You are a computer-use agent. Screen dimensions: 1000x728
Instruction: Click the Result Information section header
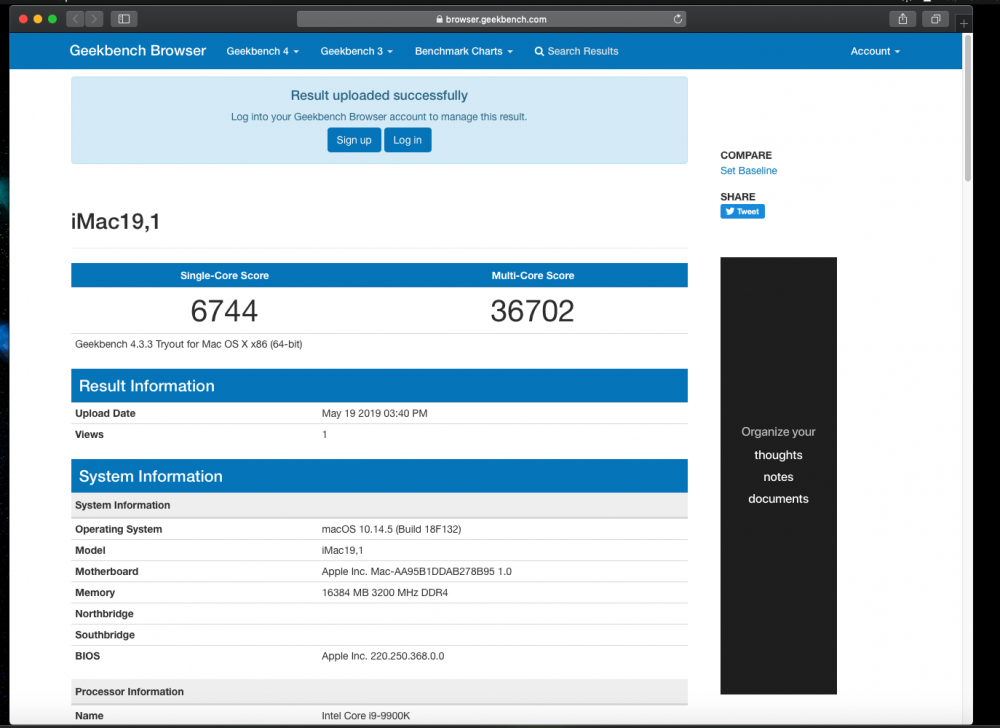point(379,386)
